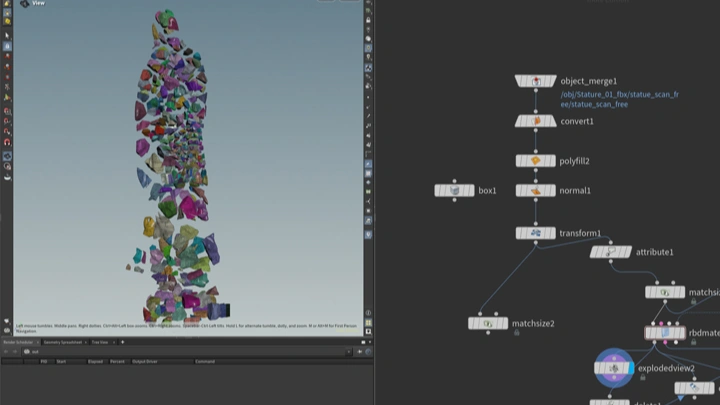Open the pane options dropdown arrow above path bar

point(370,342)
